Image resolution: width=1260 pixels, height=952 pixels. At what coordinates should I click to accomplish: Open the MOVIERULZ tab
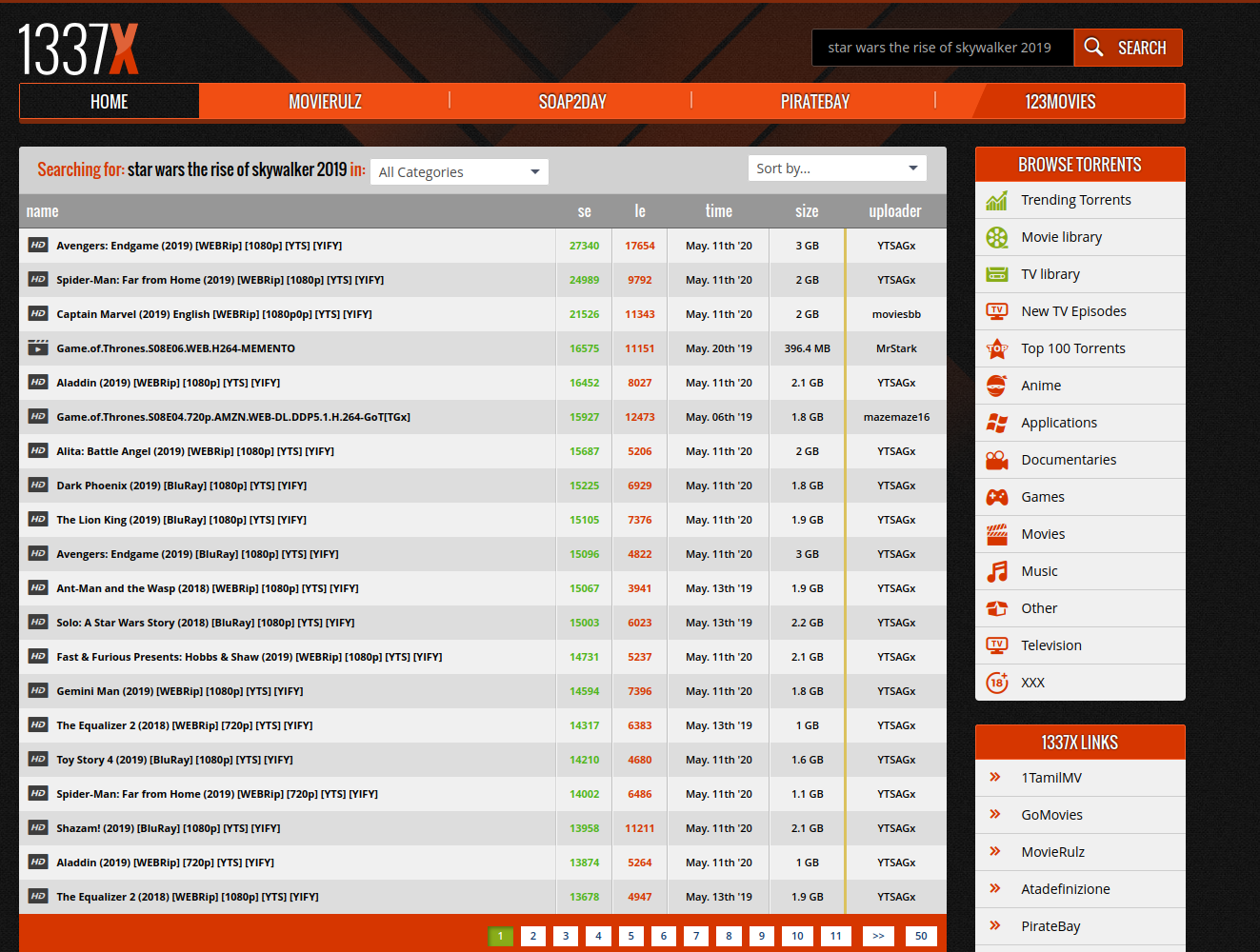(x=325, y=101)
